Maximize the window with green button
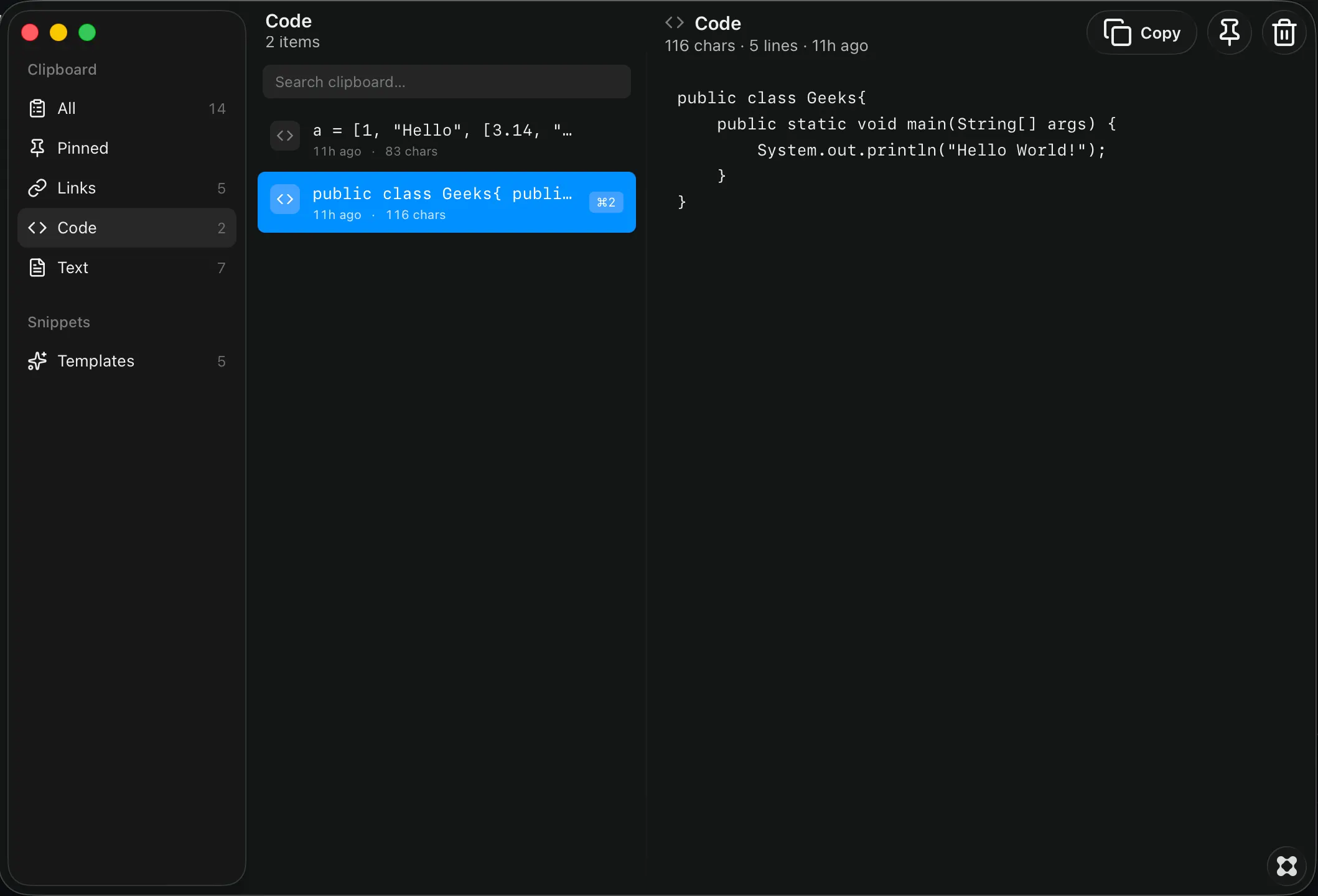 [x=87, y=32]
